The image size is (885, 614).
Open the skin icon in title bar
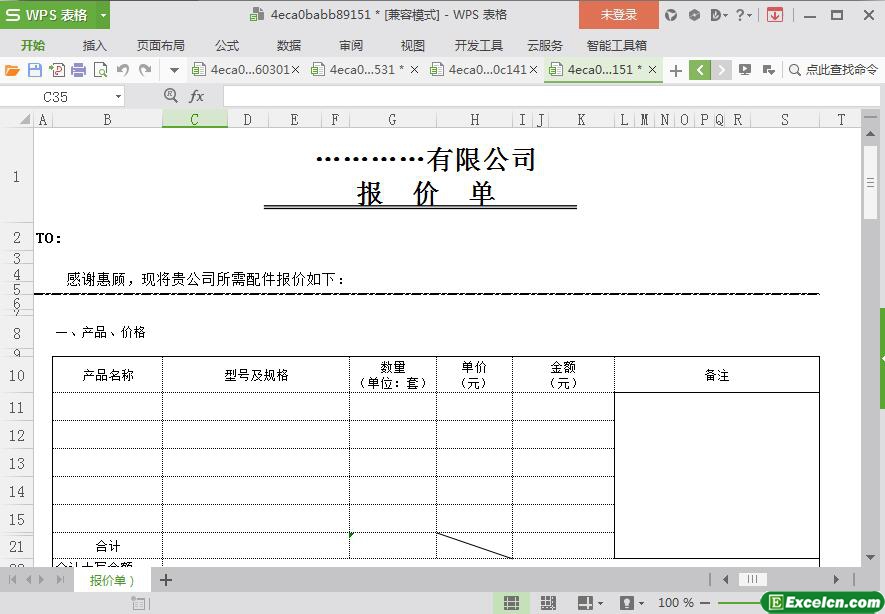671,15
